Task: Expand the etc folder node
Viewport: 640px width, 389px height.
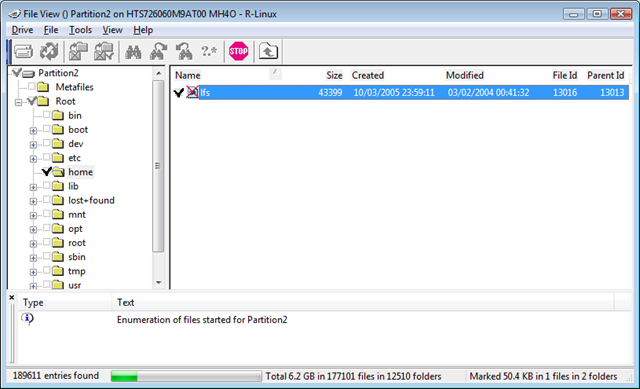Action: pos(33,159)
